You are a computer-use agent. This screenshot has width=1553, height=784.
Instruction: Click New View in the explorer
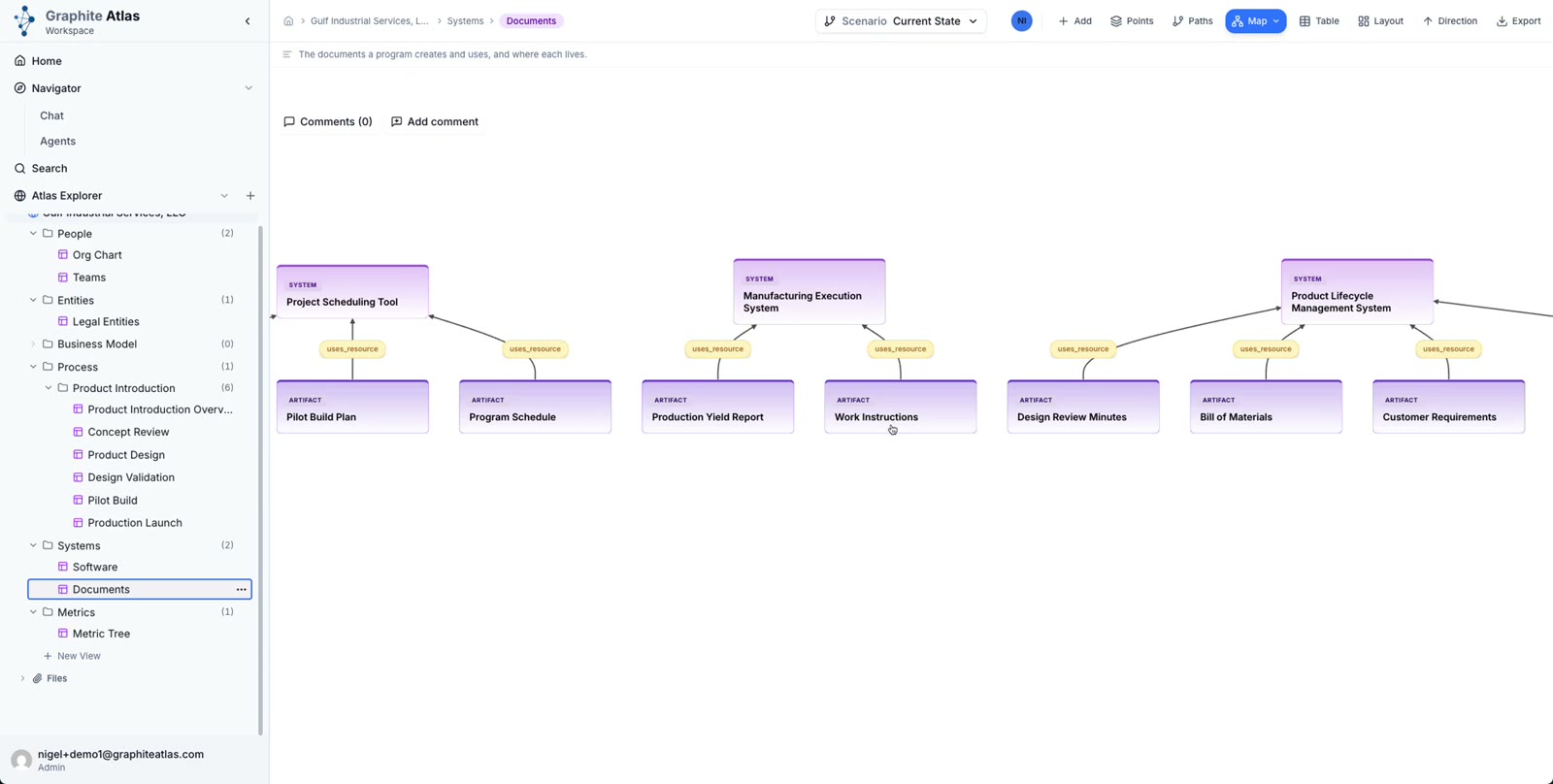tap(72, 657)
